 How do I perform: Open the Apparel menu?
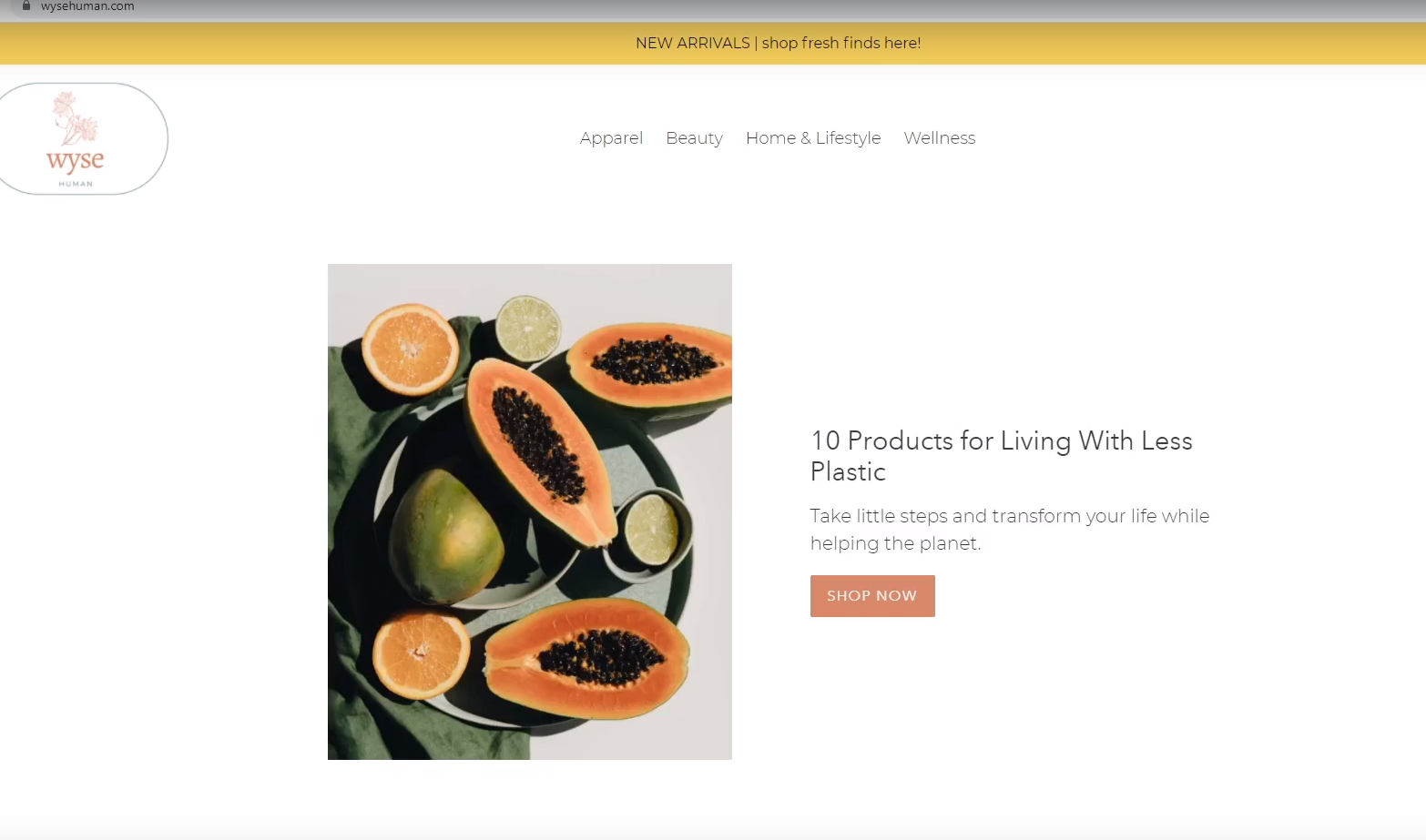[x=611, y=138]
